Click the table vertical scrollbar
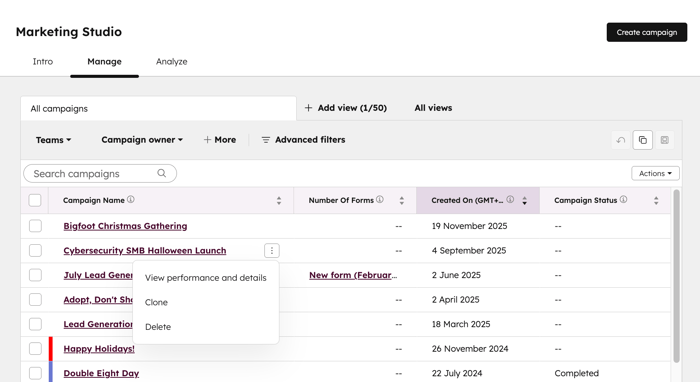The height and width of the screenshot is (382, 700). click(x=676, y=276)
